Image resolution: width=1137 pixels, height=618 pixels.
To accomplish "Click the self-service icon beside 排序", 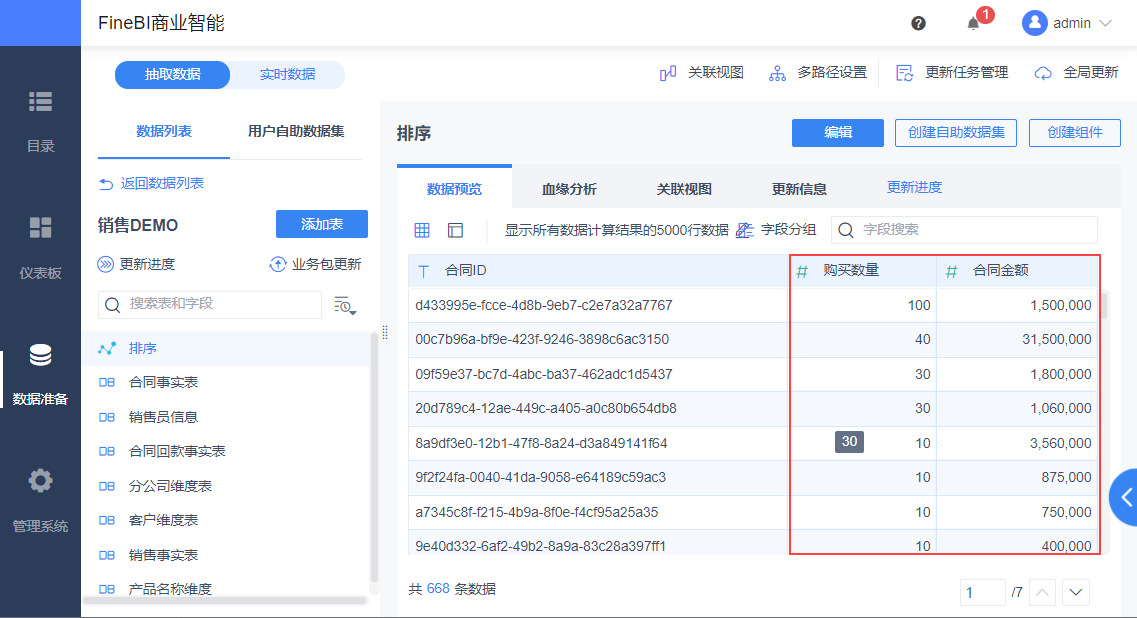I will (x=107, y=348).
